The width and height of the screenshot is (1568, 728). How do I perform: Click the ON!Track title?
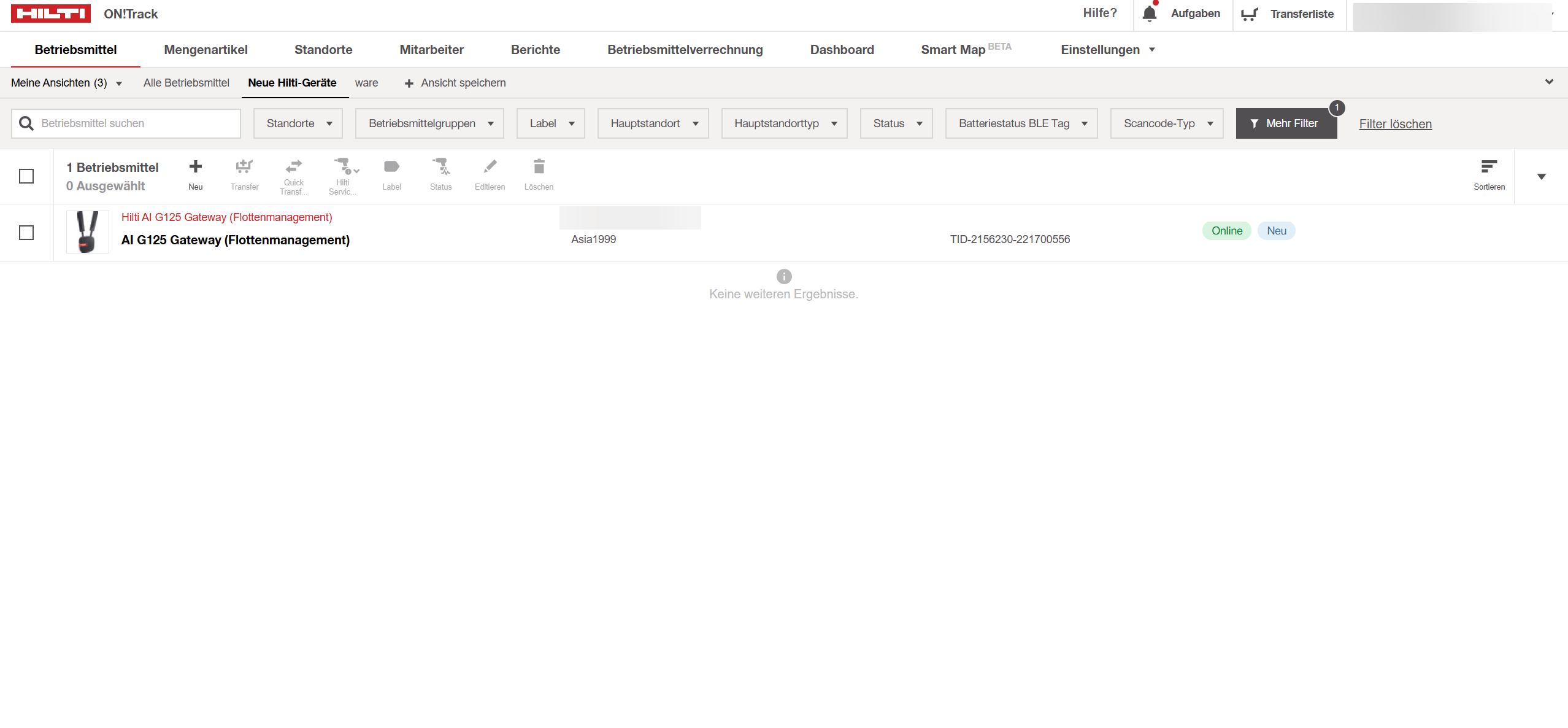pyautogui.click(x=131, y=14)
